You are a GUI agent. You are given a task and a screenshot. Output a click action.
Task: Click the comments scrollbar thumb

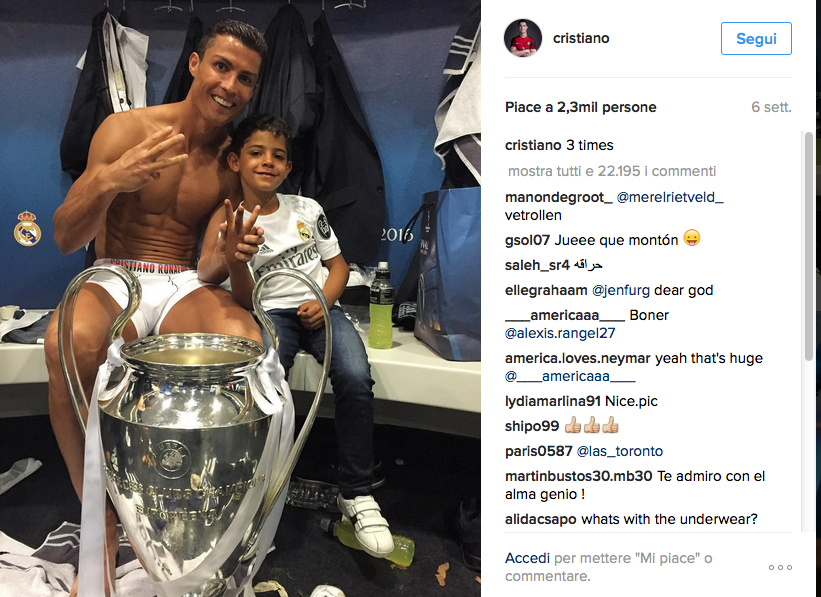(808, 247)
